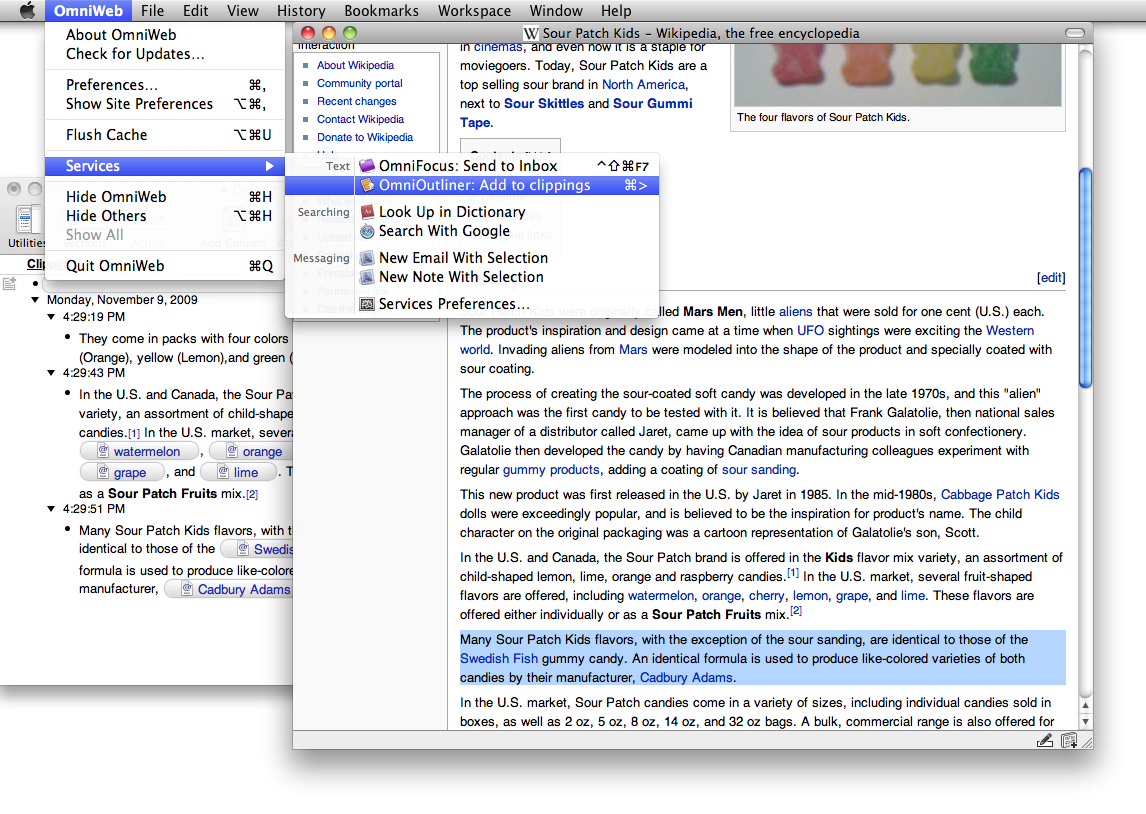Click OmniOutliner Add to clippings service

pyautogui.click(x=484, y=185)
